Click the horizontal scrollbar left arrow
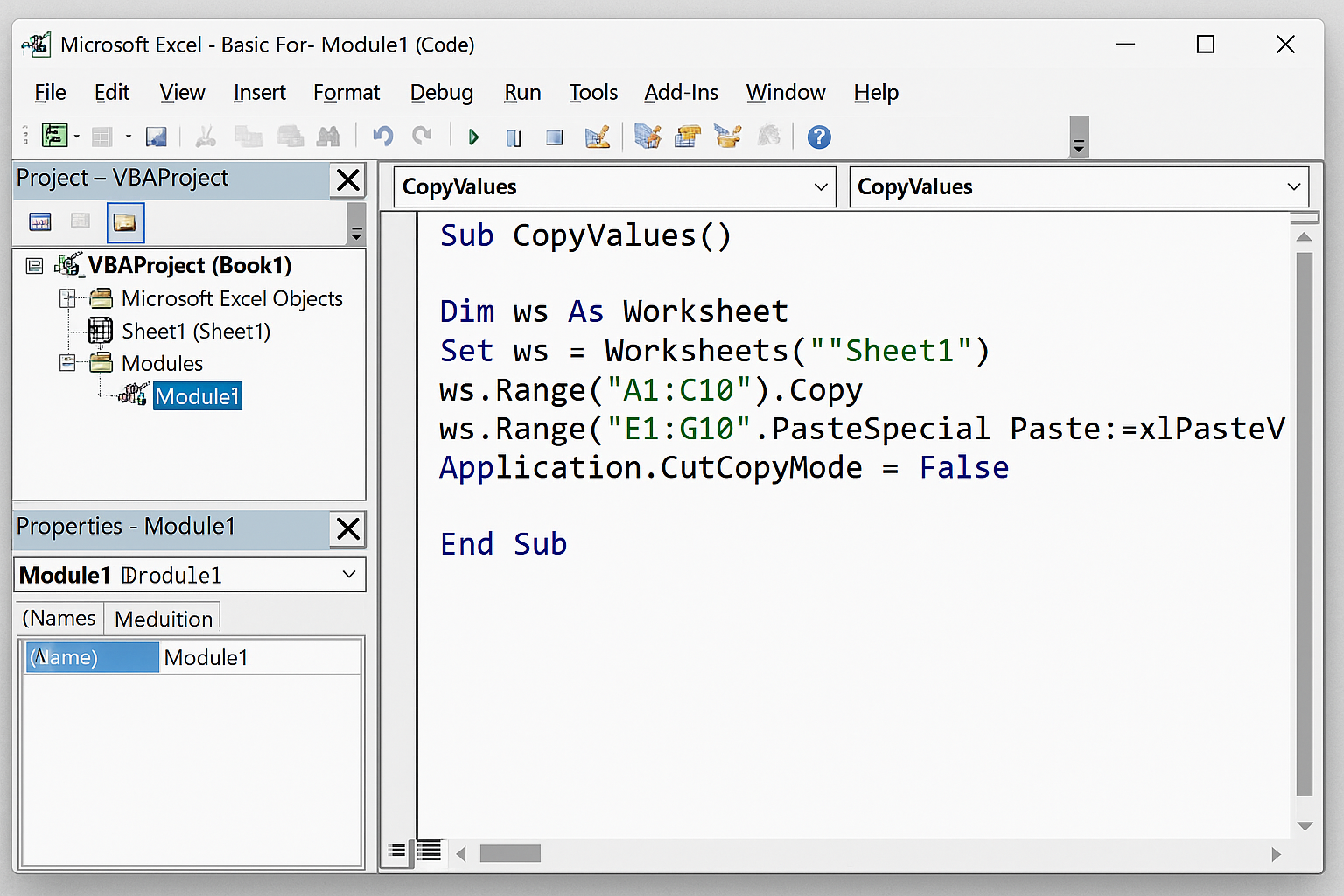1344x896 pixels. [x=461, y=853]
